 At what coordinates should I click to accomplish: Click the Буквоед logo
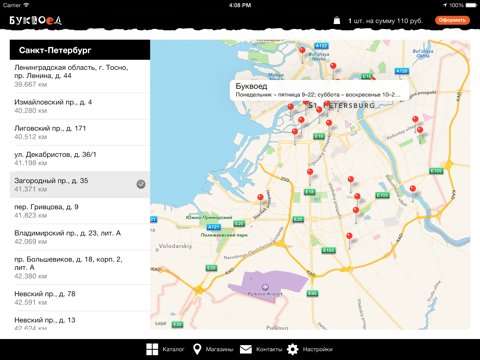pyautogui.click(x=35, y=21)
